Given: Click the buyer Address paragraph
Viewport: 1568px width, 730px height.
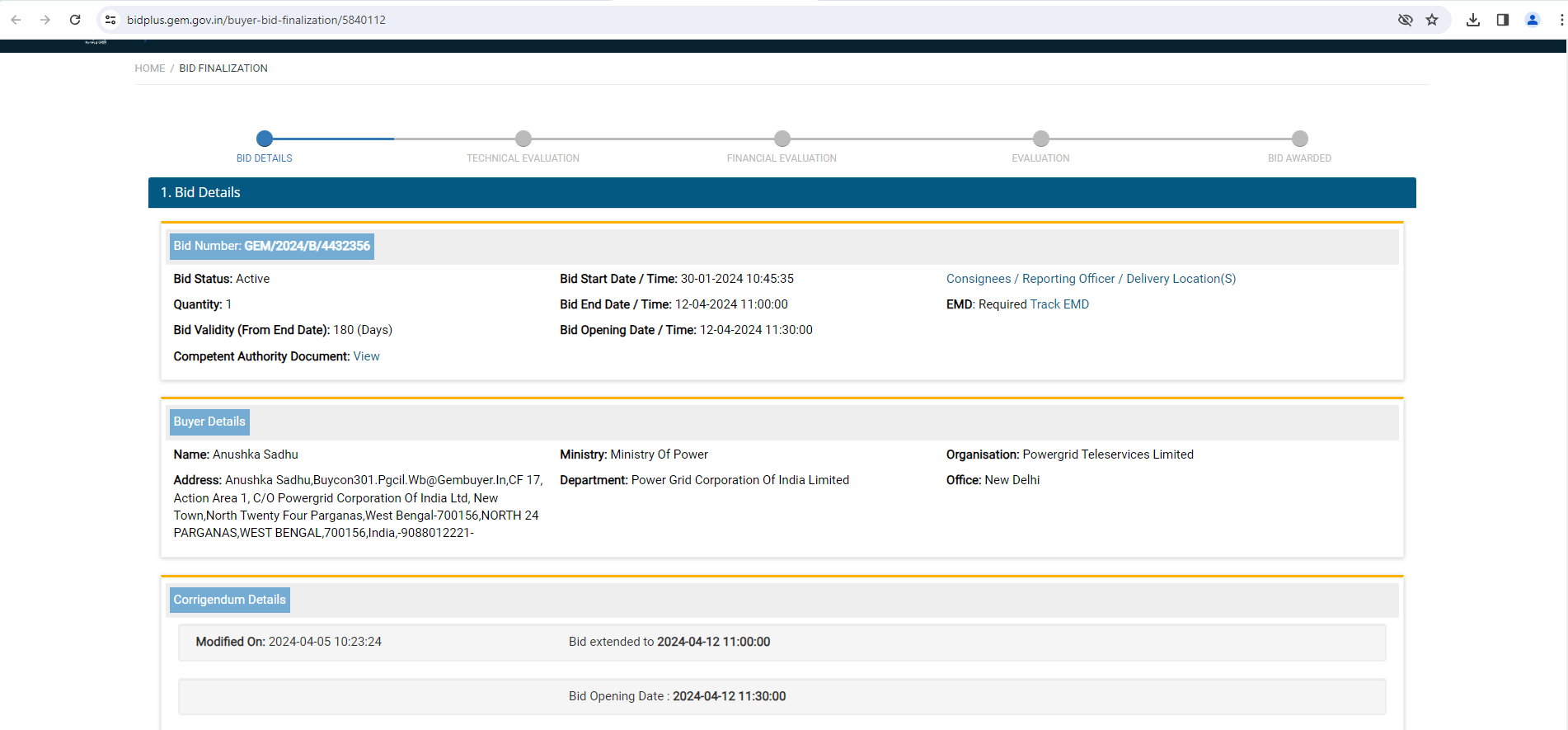Looking at the screenshot, I should point(358,506).
